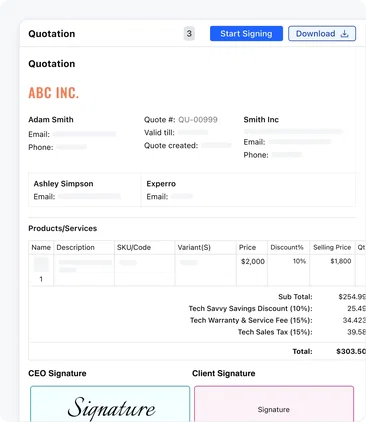Click the CEO Signature heading

(57, 373)
